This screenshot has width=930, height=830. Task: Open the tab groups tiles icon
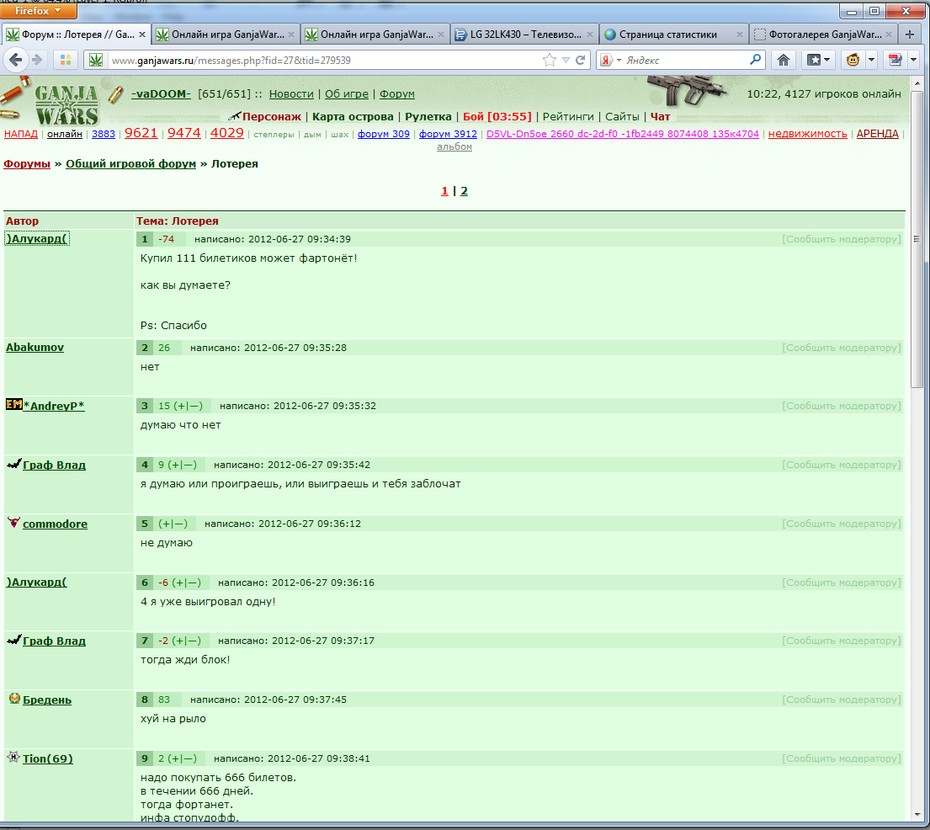[65, 60]
